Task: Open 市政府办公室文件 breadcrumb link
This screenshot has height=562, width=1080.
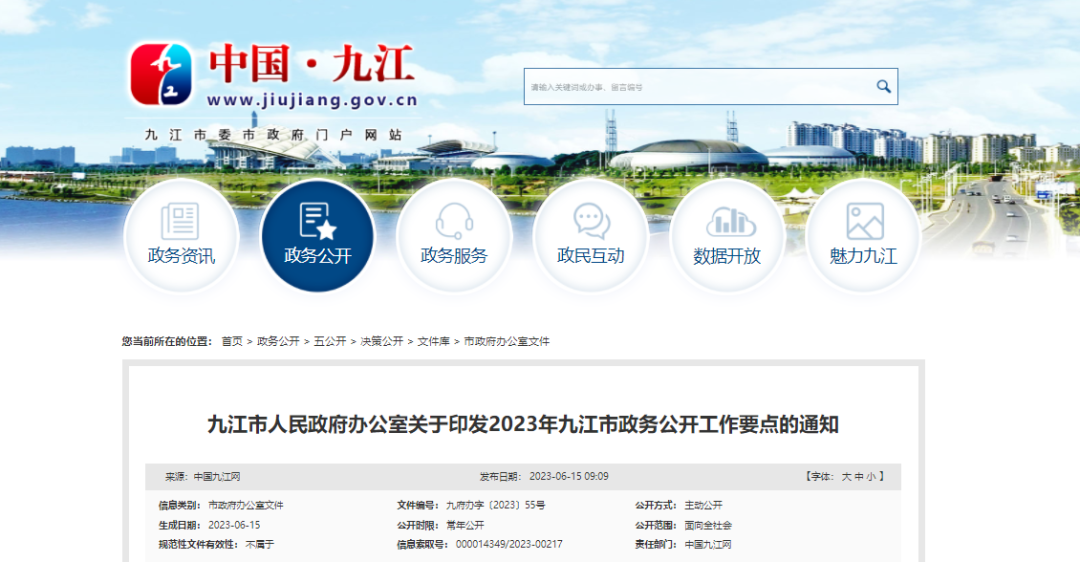Action: [x=506, y=341]
